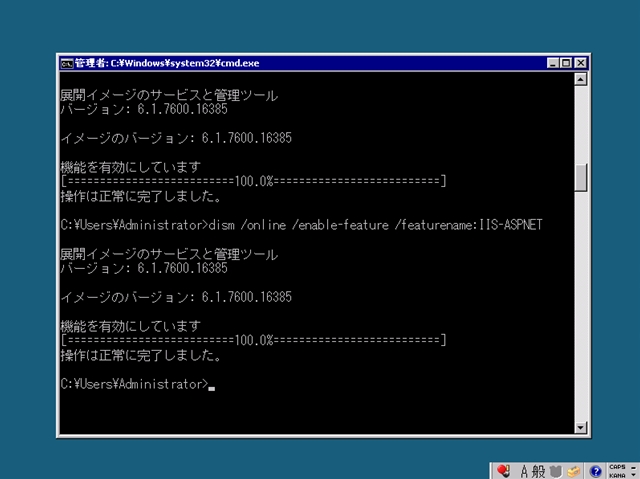Click the upper '機能を有効にしています' line
The height and width of the screenshot is (479, 640).
(x=131, y=167)
